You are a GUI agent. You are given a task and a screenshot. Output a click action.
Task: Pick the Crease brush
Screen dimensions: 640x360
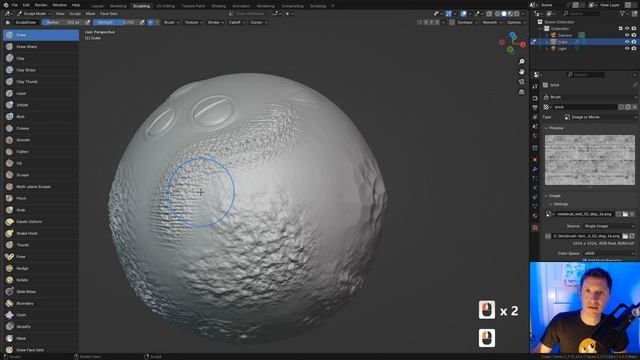click(x=41, y=128)
